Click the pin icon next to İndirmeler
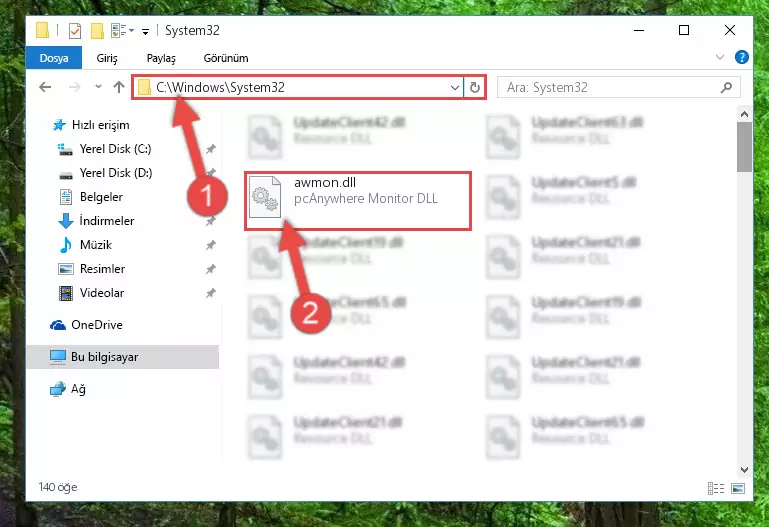 point(210,221)
